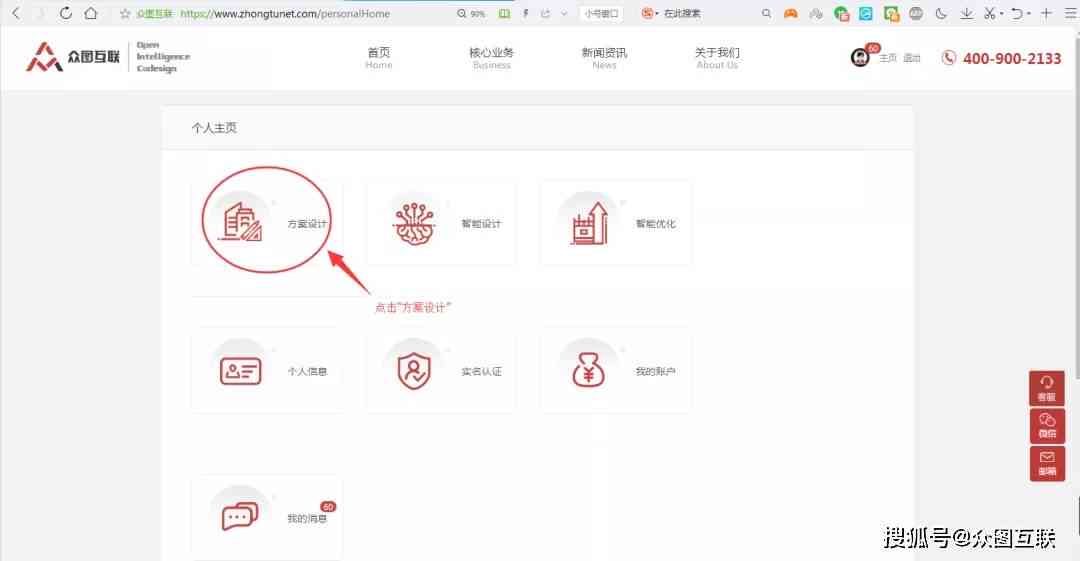
Task: Click the 个人主页 heading text
Action: [x=214, y=128]
